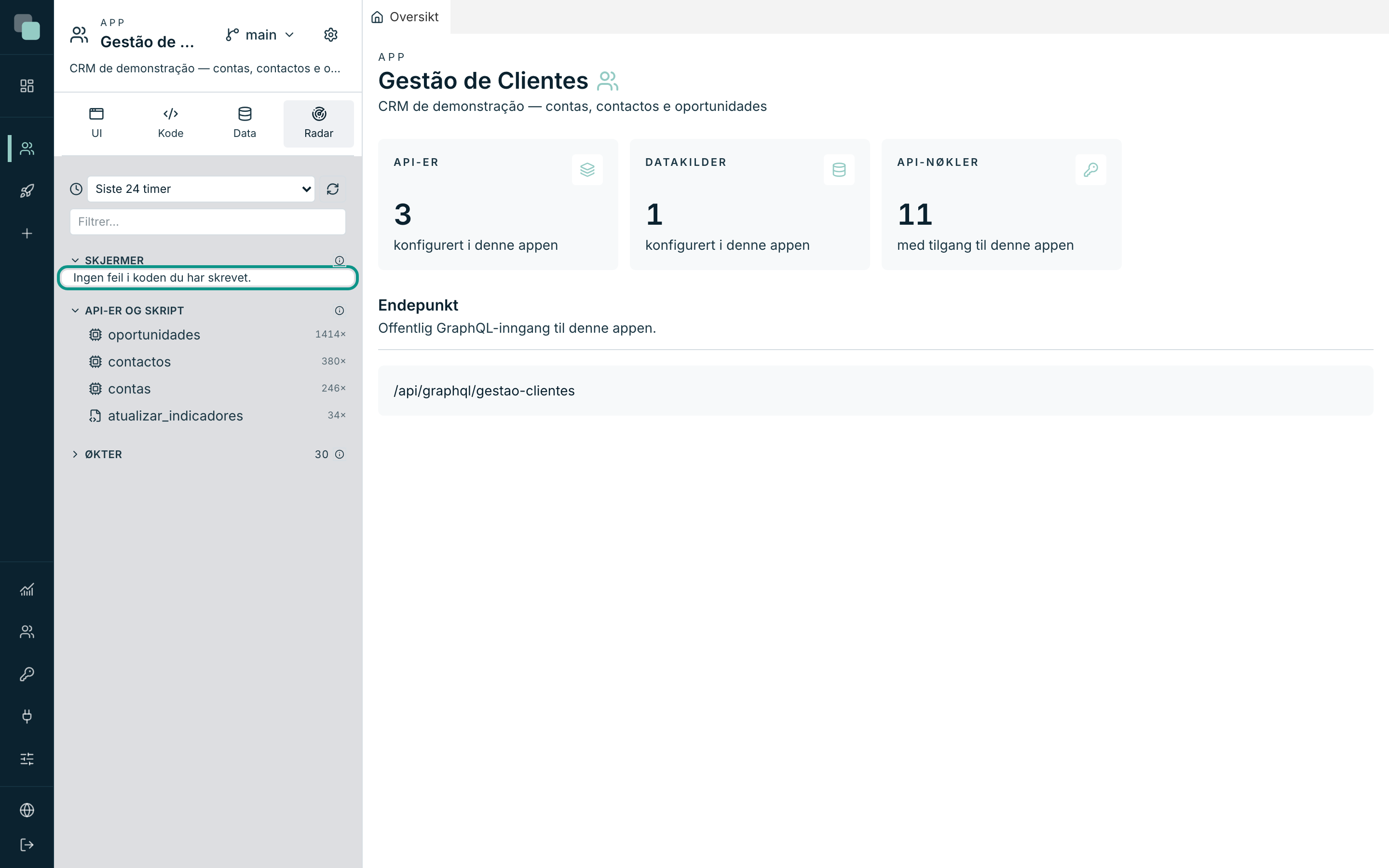The height and width of the screenshot is (868, 1389).
Task: Click the API-ER card showing 3
Action: tap(498, 204)
